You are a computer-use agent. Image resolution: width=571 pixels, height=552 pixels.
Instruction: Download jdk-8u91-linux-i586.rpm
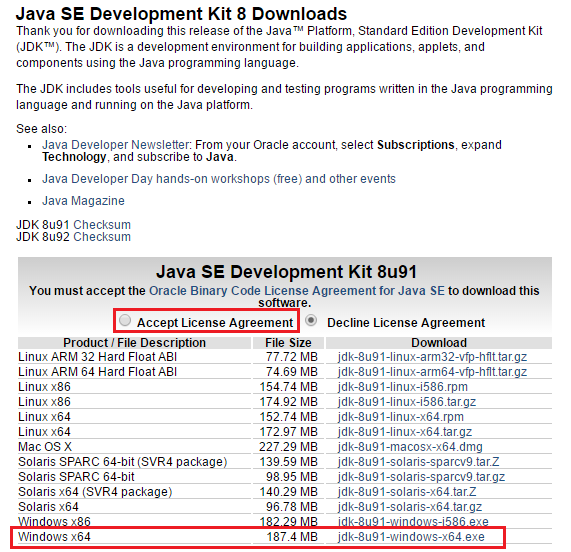[x=403, y=387]
